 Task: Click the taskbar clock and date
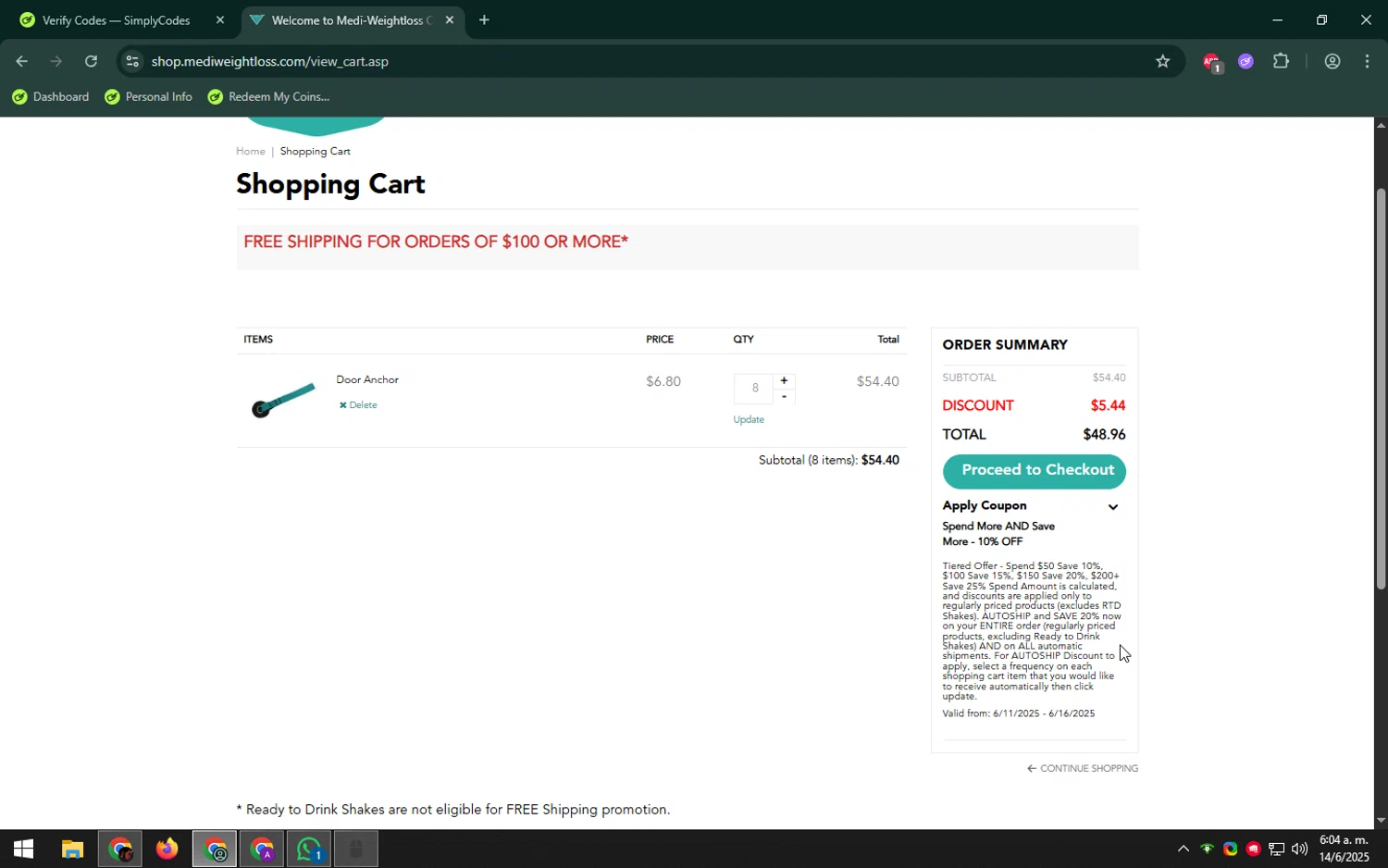[1344, 849]
